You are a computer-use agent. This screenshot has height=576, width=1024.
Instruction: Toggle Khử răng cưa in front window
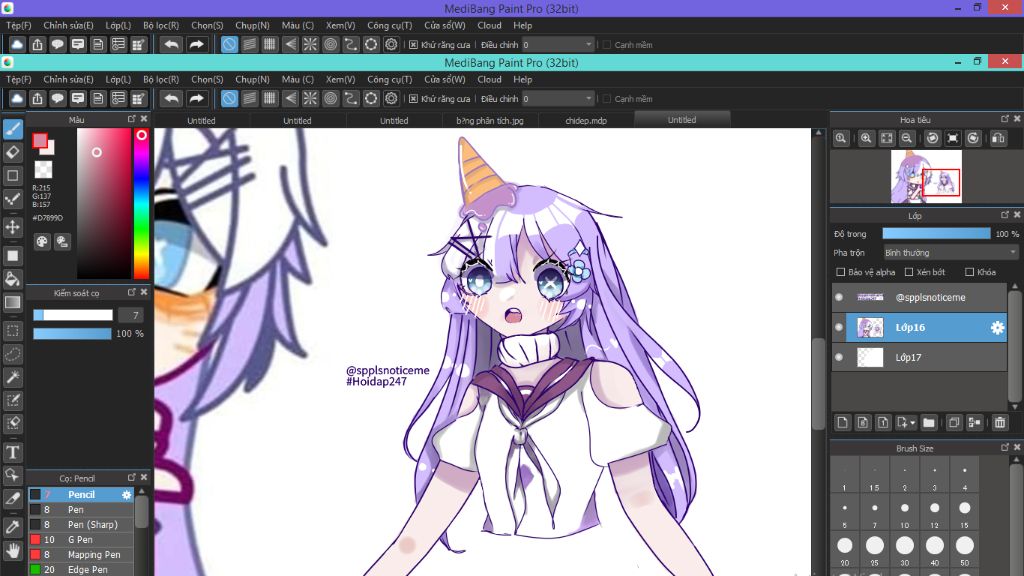pyautogui.click(x=413, y=99)
